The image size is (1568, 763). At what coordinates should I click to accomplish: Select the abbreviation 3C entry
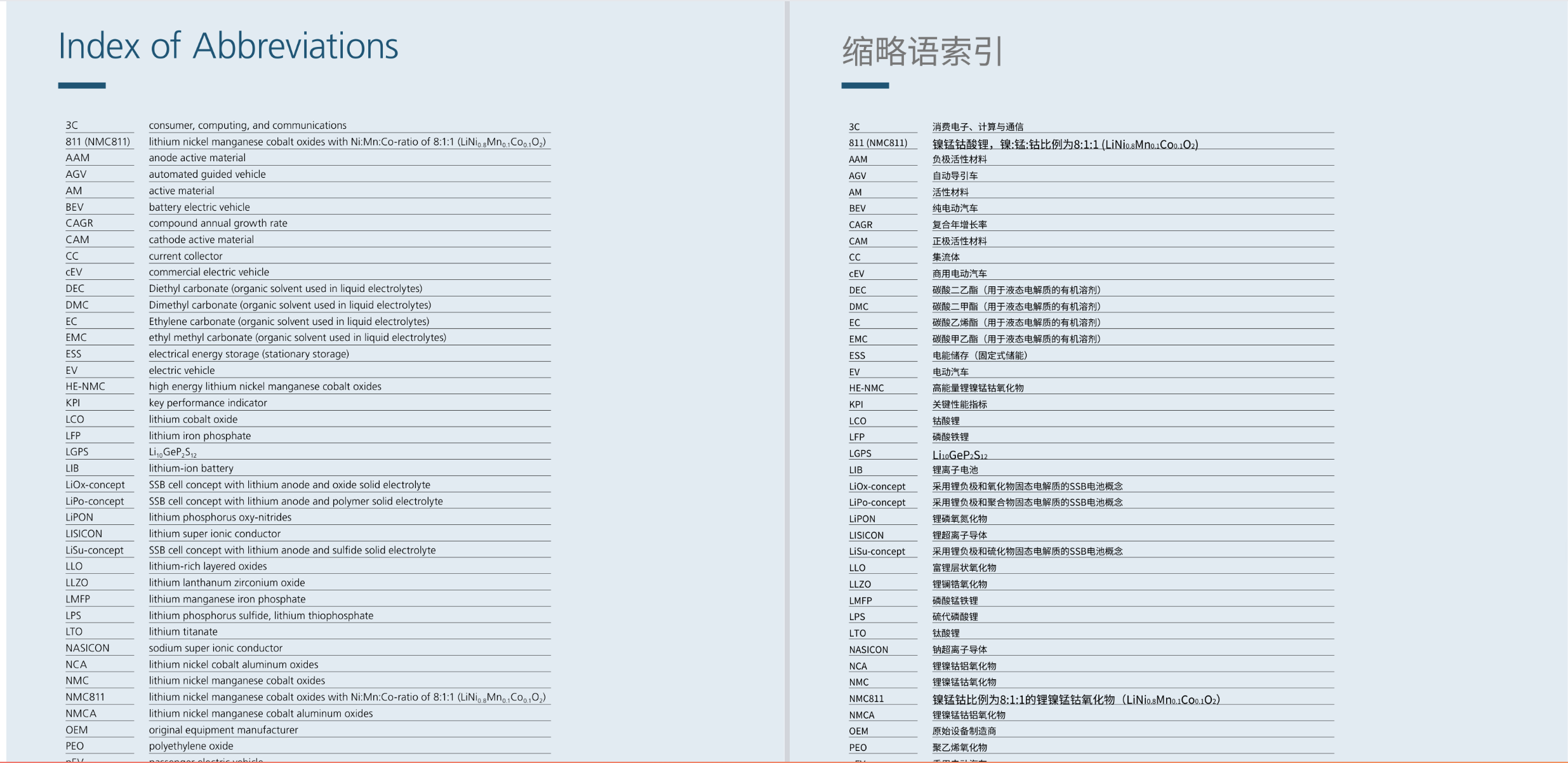coord(72,125)
